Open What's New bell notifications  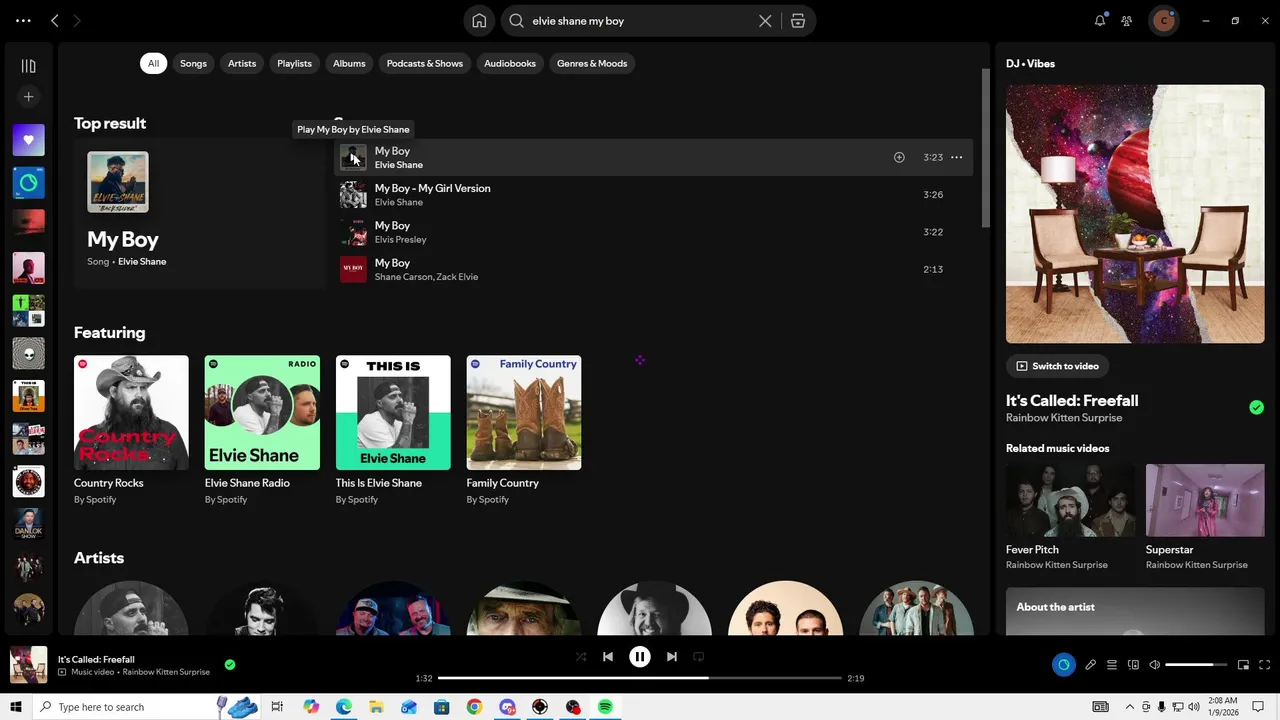(x=1100, y=20)
